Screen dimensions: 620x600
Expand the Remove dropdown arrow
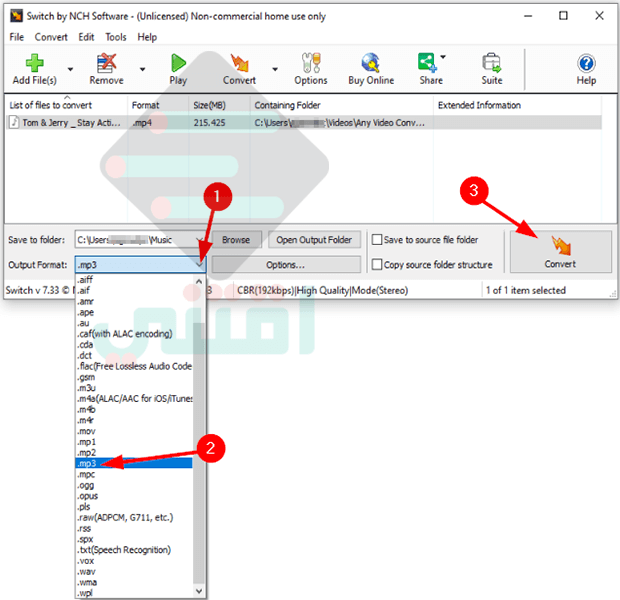tap(142, 69)
